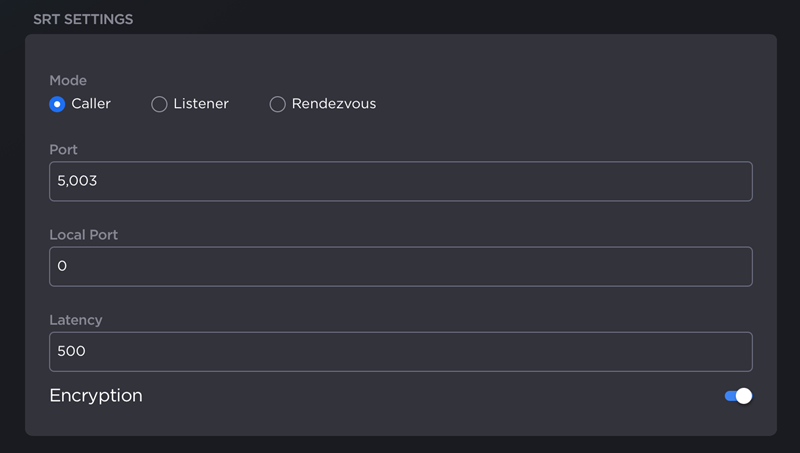Viewport: 800px width, 453px height.
Task: Focus the Port input field
Action: pos(400,181)
